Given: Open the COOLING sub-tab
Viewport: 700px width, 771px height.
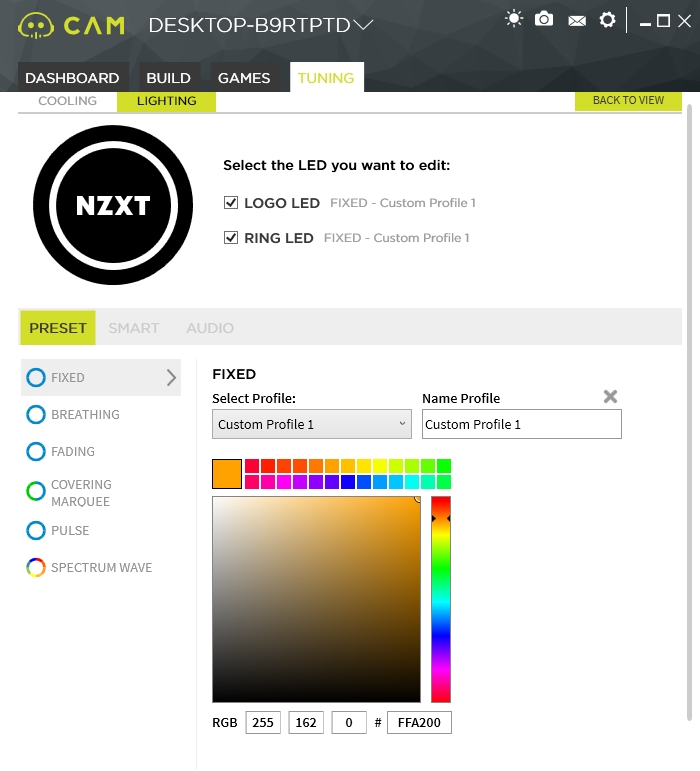Looking at the screenshot, I should click(68, 101).
